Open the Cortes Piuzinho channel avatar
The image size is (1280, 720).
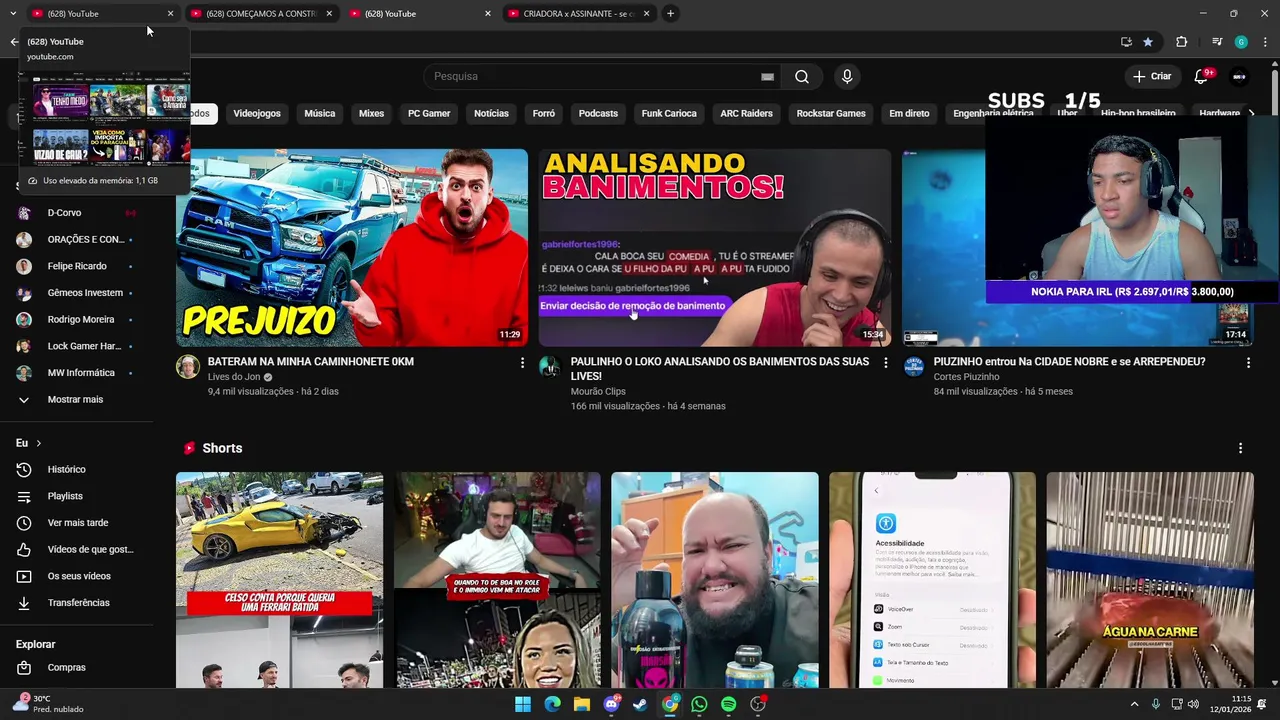click(x=914, y=367)
